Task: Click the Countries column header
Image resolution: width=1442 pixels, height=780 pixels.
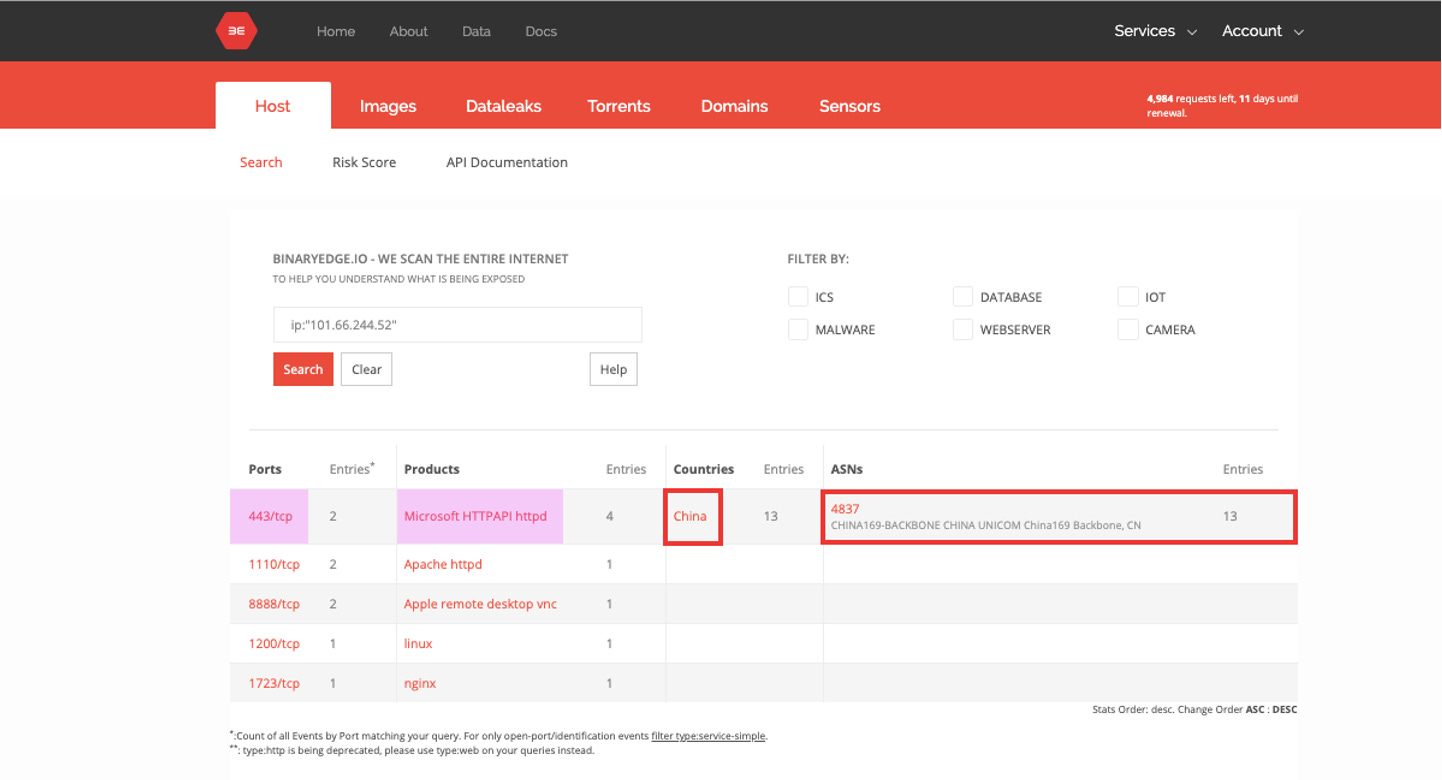Action: pos(704,469)
